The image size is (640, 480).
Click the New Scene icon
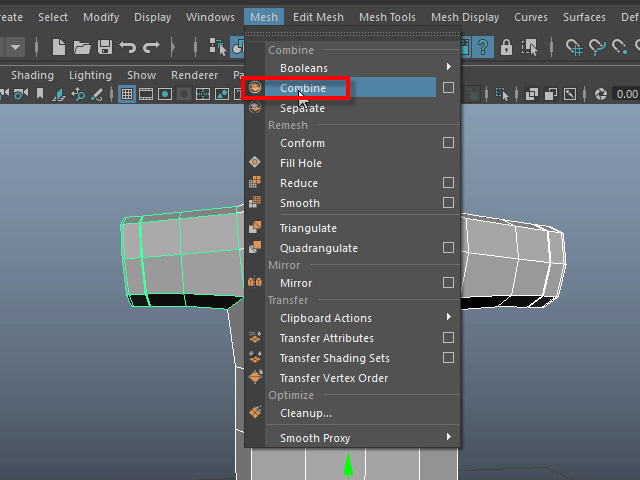tap(59, 47)
